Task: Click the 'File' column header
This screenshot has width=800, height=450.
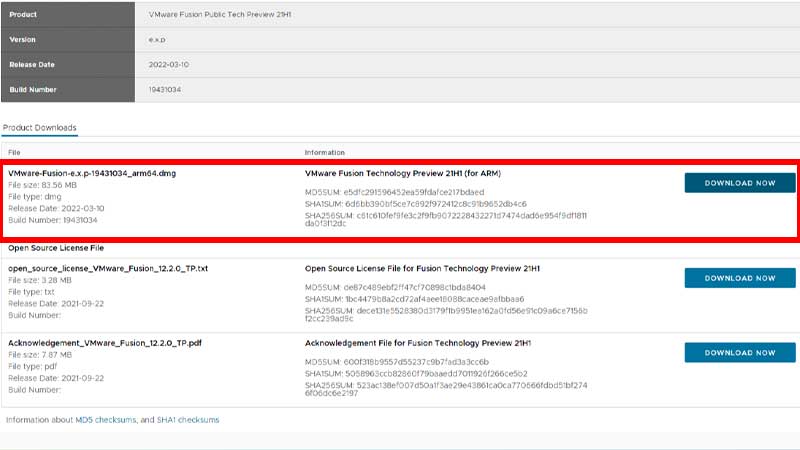Action: (x=14, y=153)
